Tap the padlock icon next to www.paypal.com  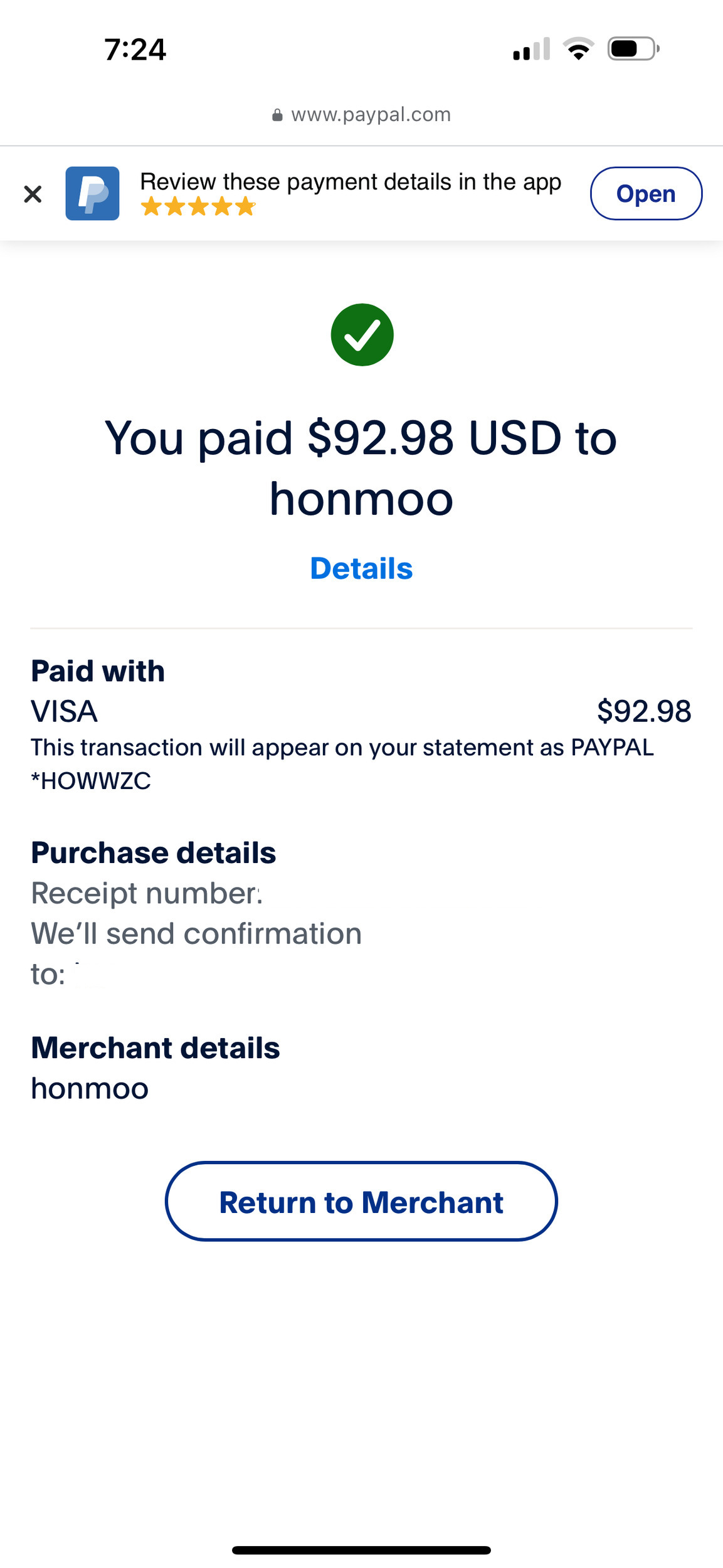pos(277,115)
